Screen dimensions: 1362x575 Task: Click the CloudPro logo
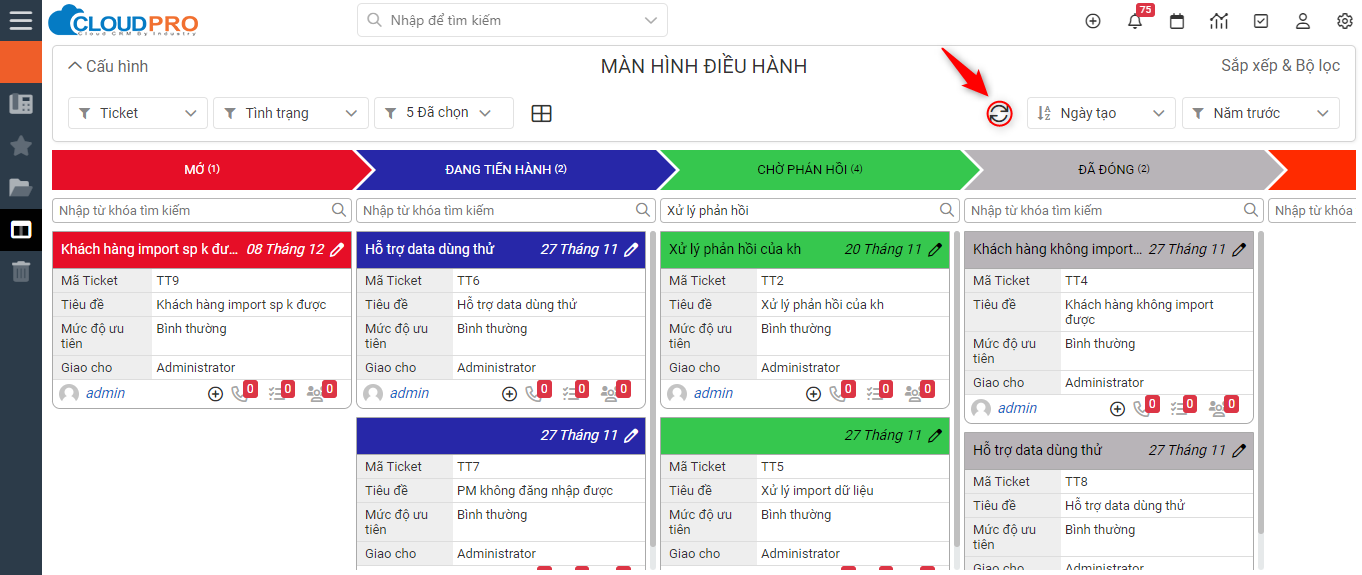coord(123,21)
